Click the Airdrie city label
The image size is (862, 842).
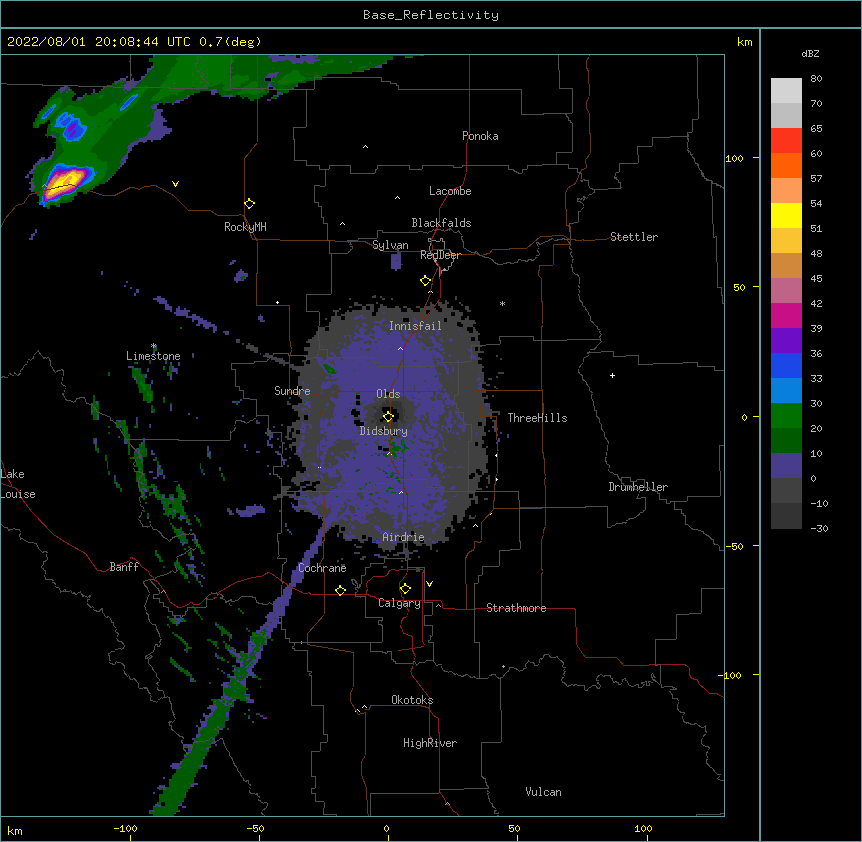click(x=403, y=537)
